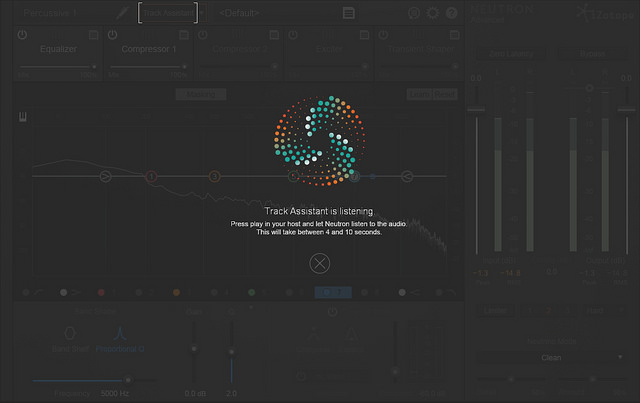Toggle the Exciter module power button
Image resolution: width=640 pixels, height=403 pixels.
(x=293, y=35)
